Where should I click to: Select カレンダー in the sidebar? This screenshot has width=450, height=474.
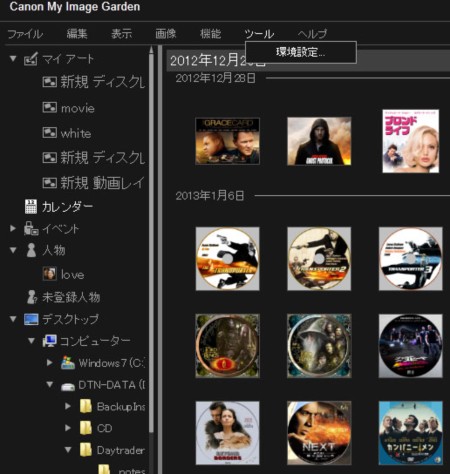click(x=67, y=207)
